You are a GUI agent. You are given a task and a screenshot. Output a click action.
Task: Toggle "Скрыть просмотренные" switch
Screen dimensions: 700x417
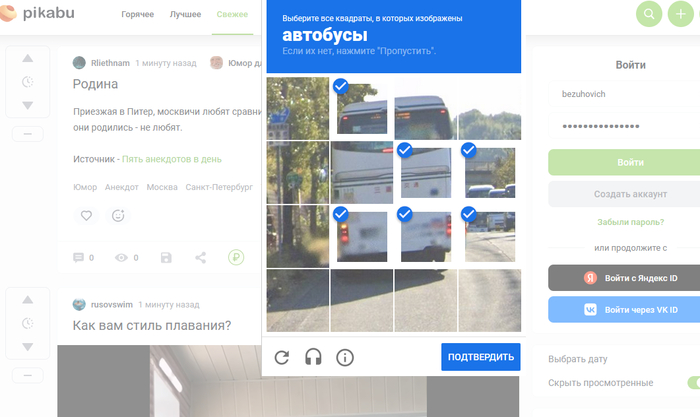coord(692,383)
